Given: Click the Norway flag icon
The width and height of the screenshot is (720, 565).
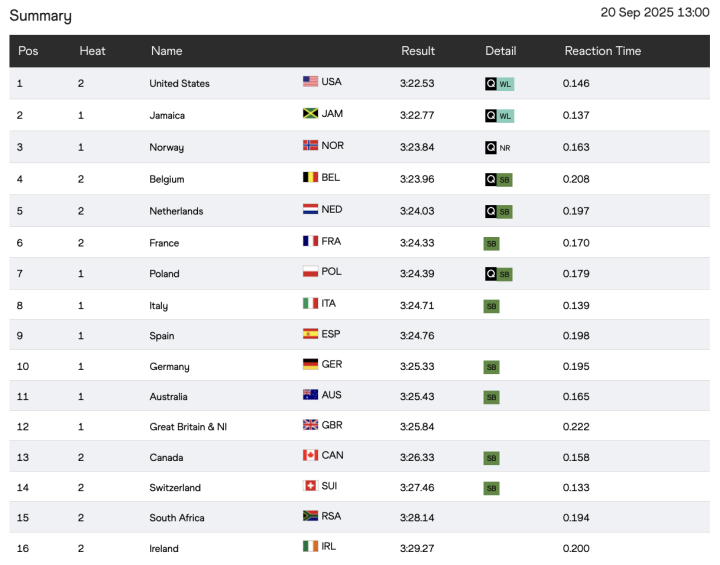Looking at the screenshot, I should click(x=310, y=146).
